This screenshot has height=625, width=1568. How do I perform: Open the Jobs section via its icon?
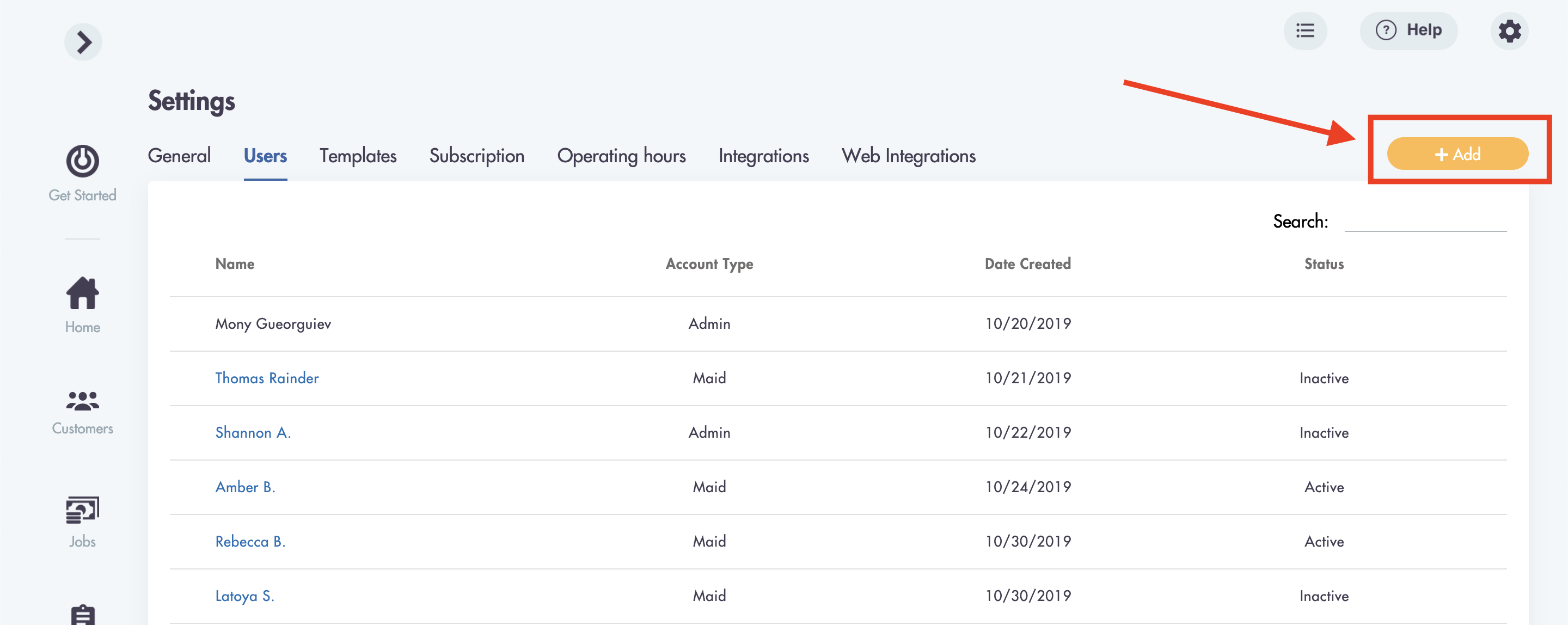coord(82,517)
